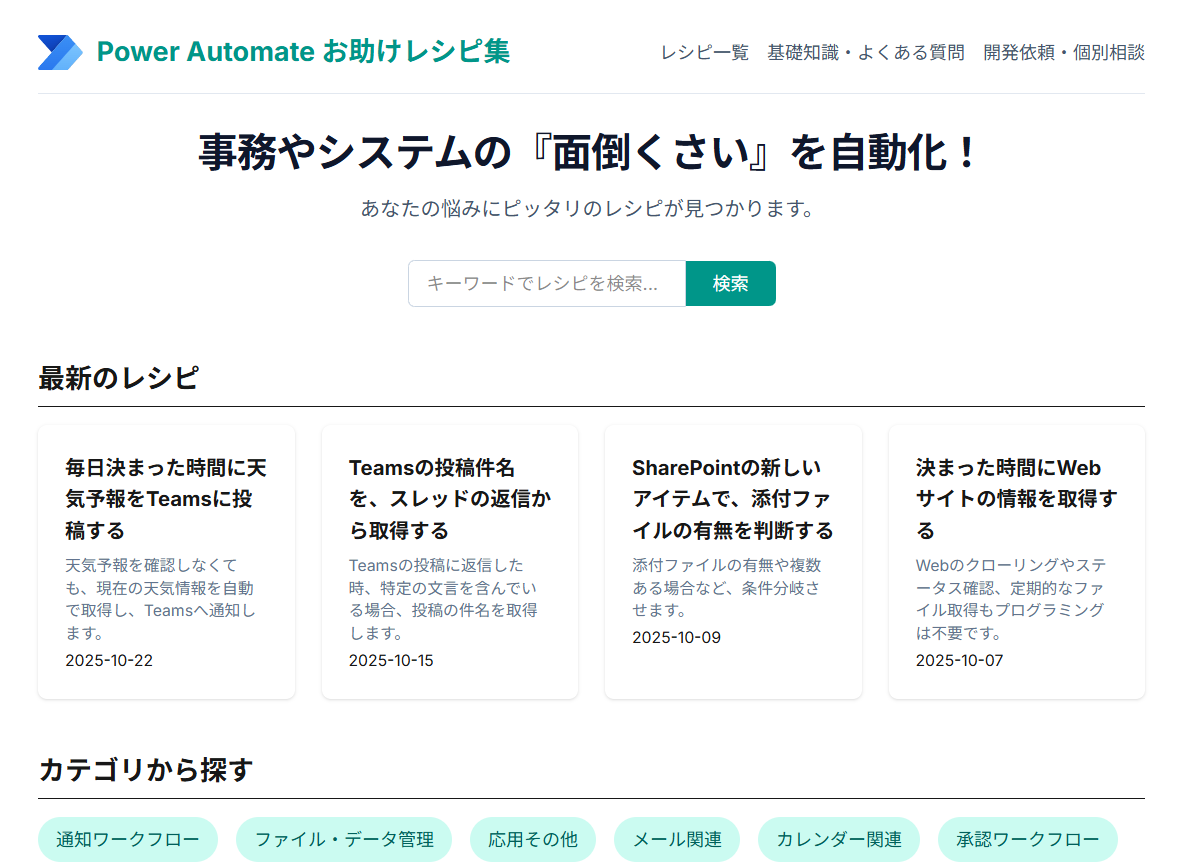Viewport: 1200px width, 868px height.
Task: Select the 通知ワークフロー category
Action: tap(128, 840)
